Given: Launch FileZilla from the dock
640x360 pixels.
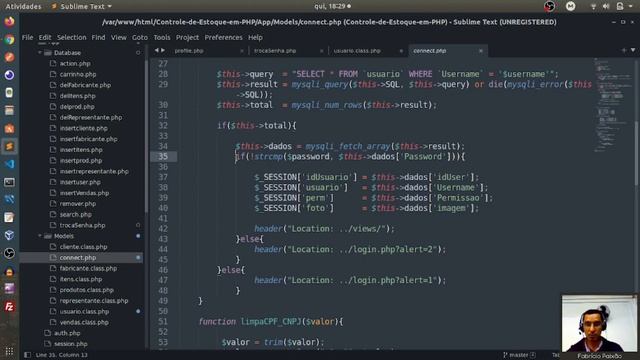Looking at the screenshot, I should tap(9, 307).
